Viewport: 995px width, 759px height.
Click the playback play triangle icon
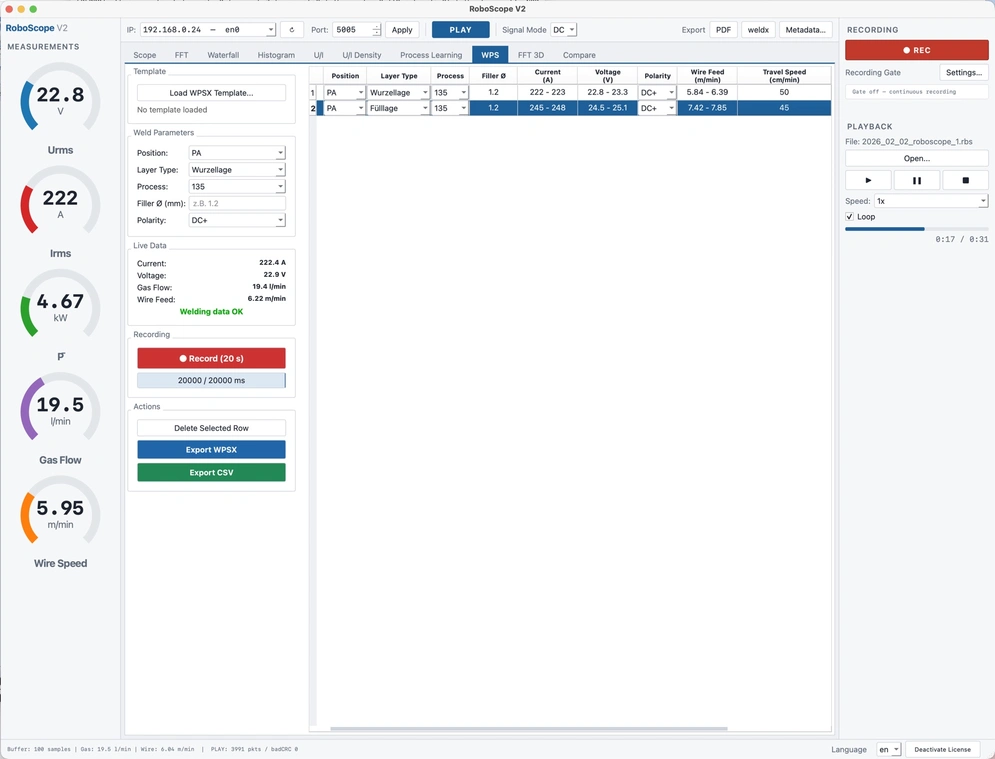point(868,180)
